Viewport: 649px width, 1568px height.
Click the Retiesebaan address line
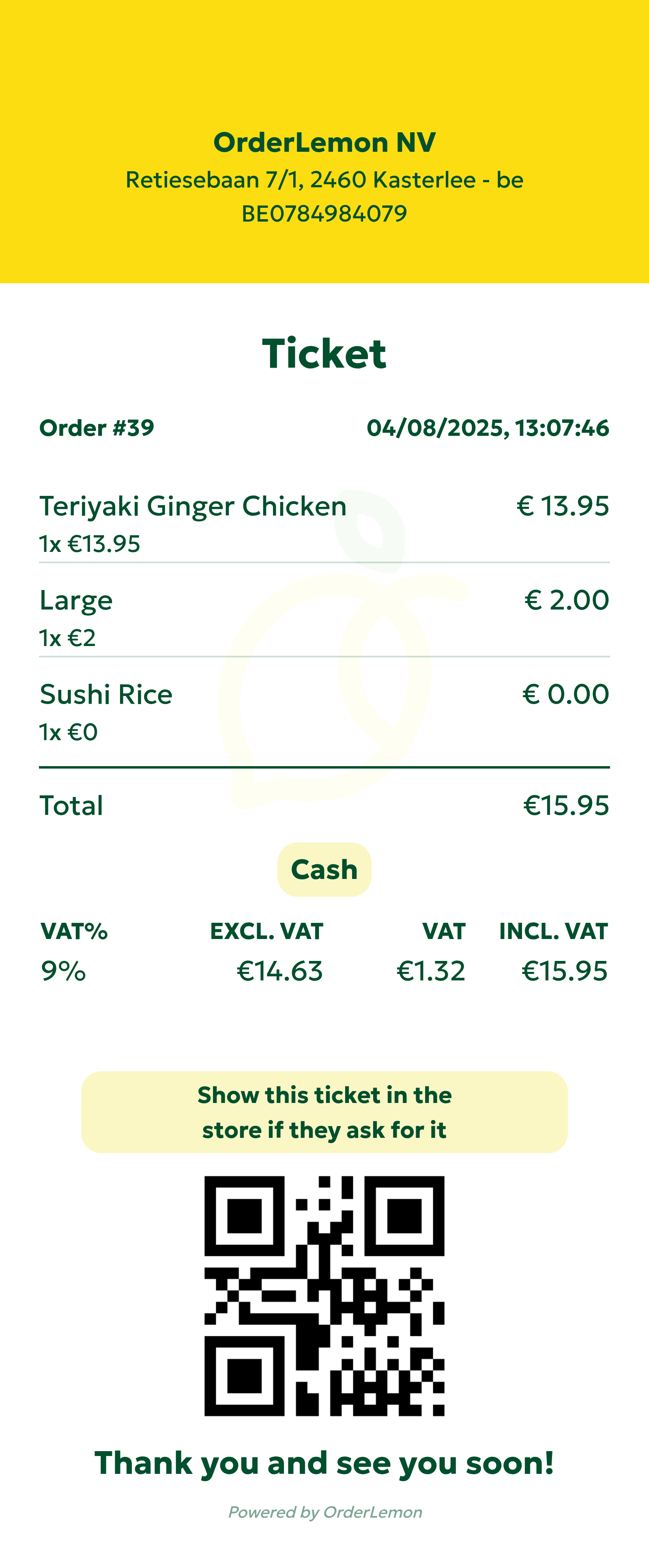[324, 180]
